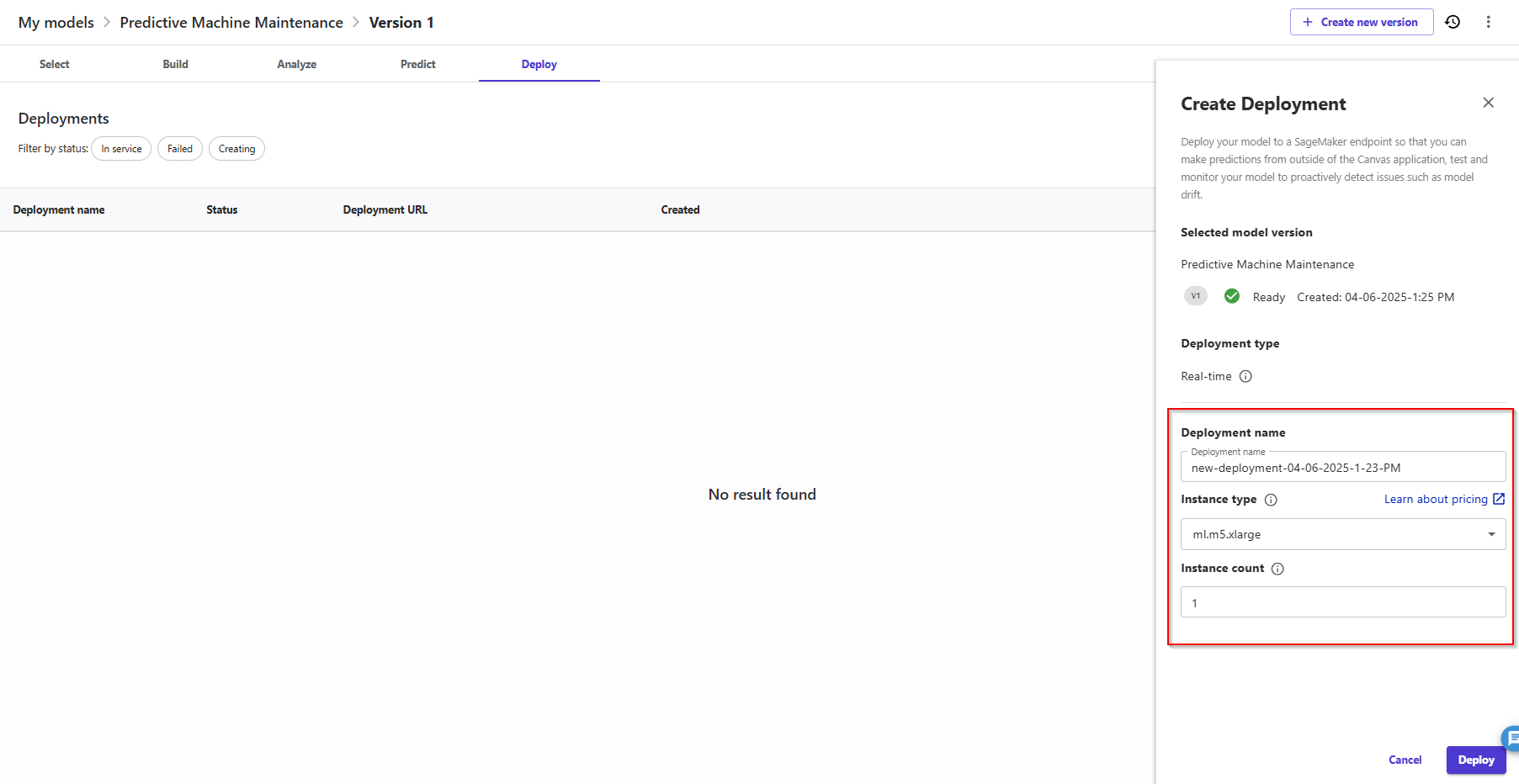The width and height of the screenshot is (1519, 784).
Task: Filter deployments by In service status
Action: (x=121, y=149)
